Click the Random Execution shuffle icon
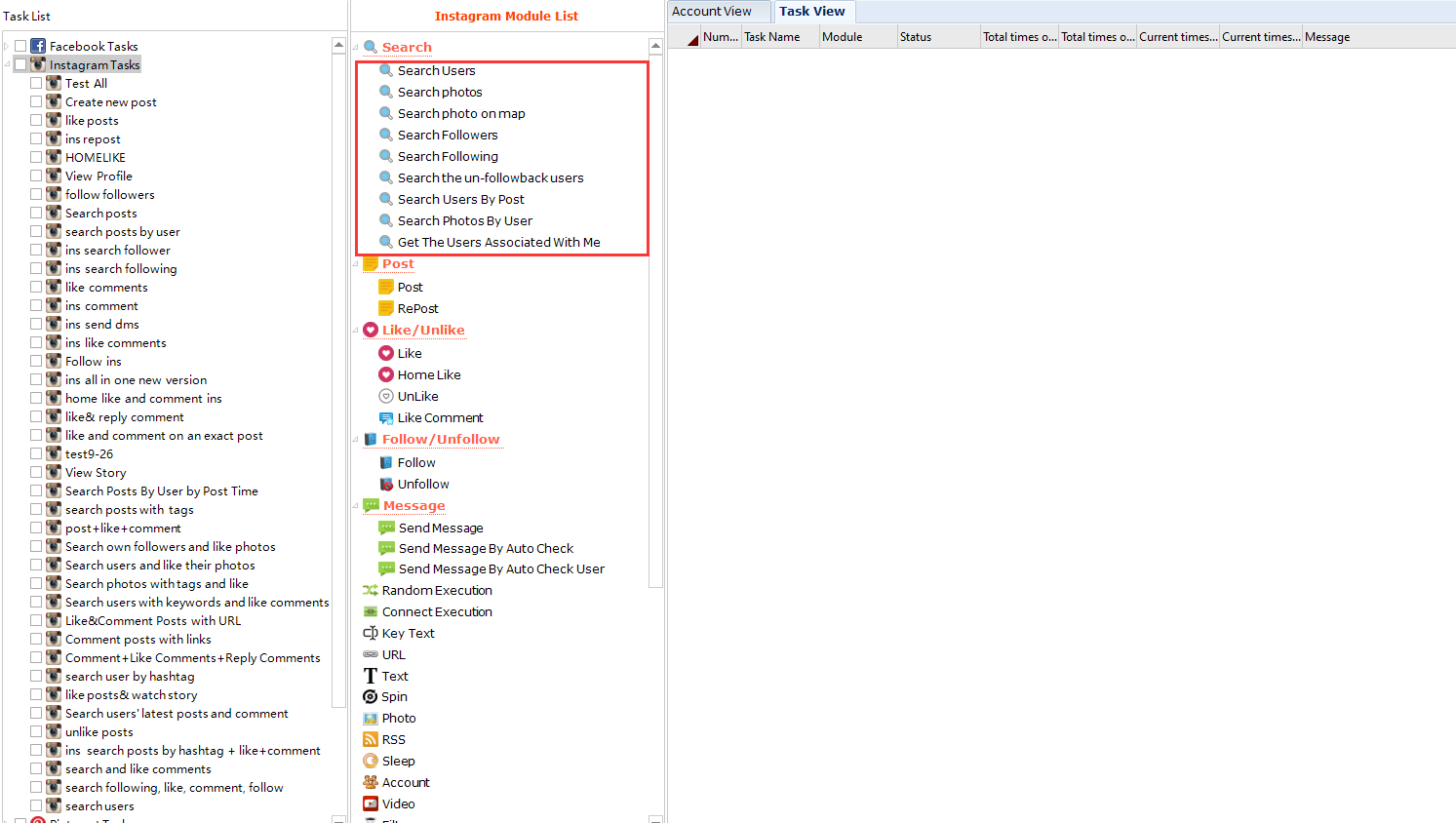Image resolution: width=1456 pixels, height=823 pixels. coord(371,590)
